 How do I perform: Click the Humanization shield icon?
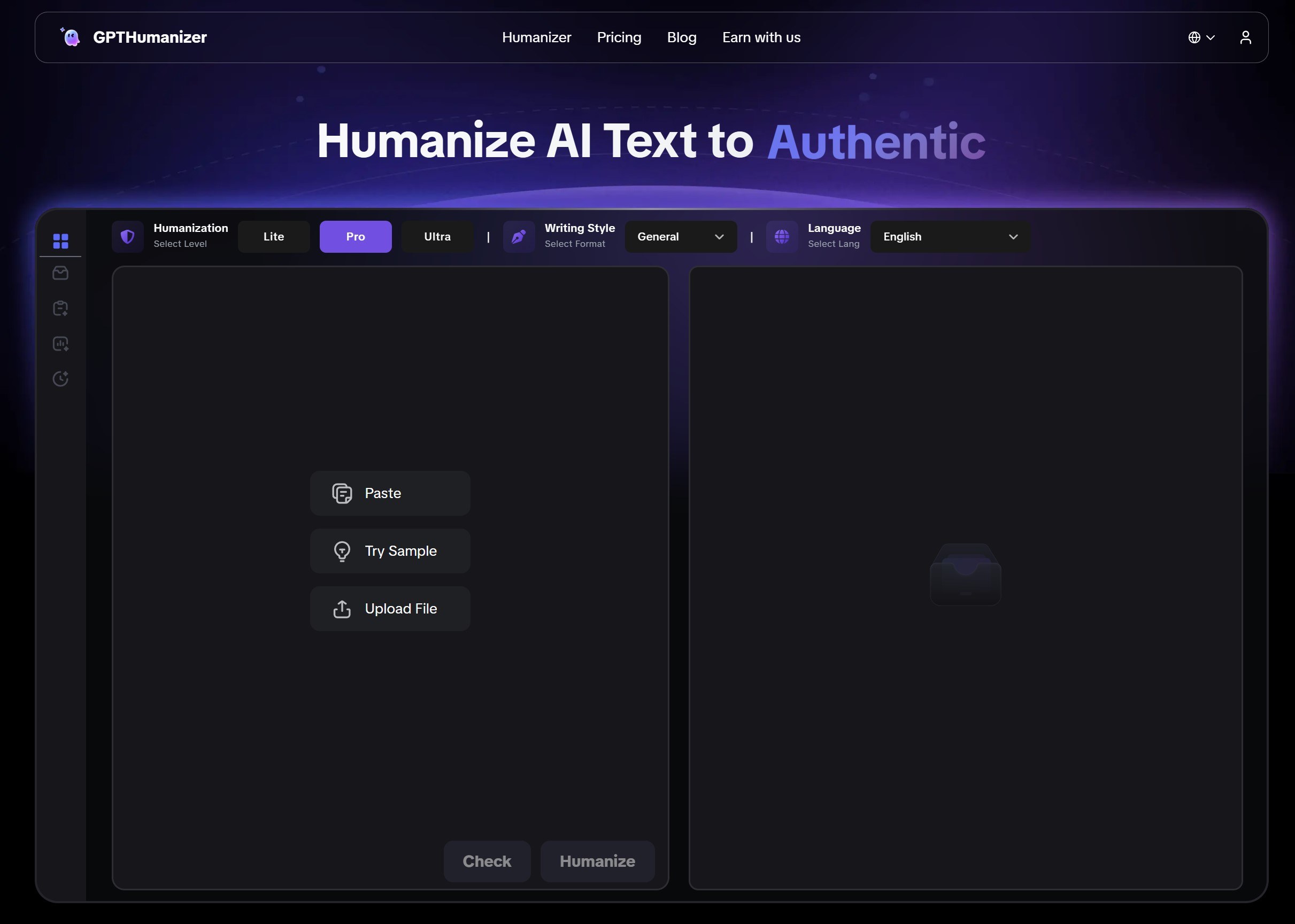(x=127, y=236)
